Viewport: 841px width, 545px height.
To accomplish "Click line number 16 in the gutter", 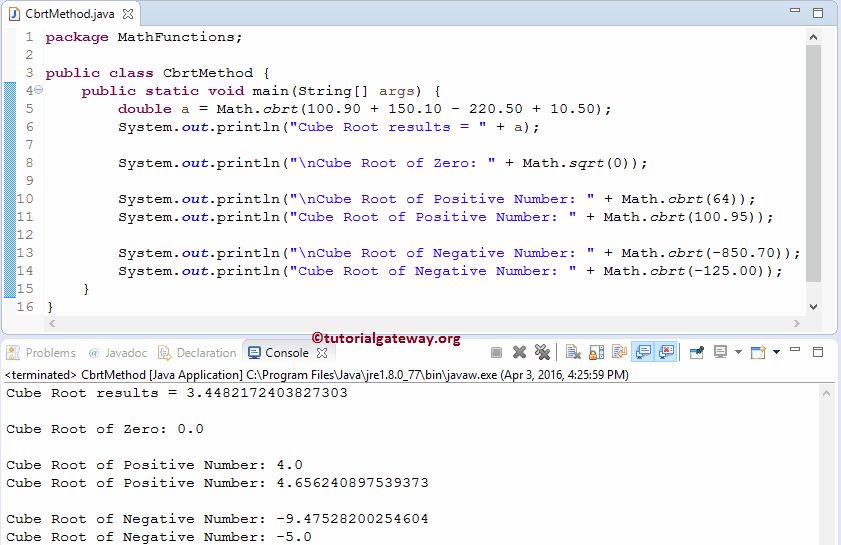I will coord(25,306).
